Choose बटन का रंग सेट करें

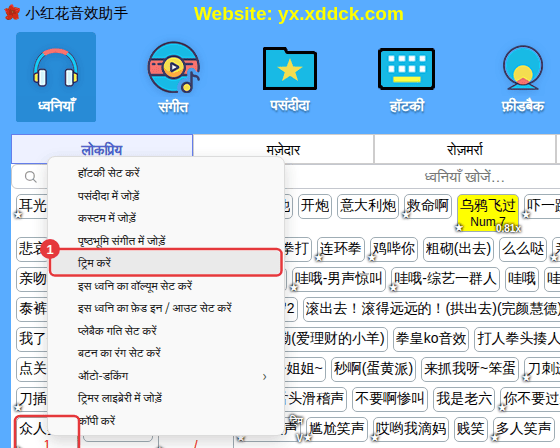click(x=166, y=353)
